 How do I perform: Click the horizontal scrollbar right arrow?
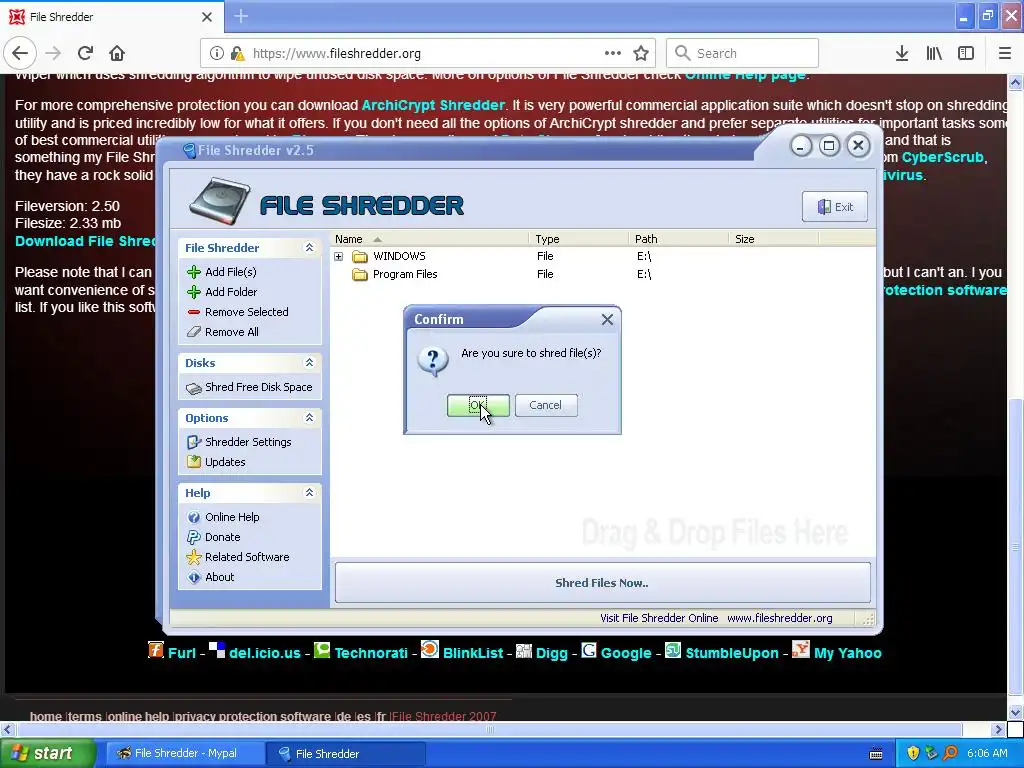click(x=998, y=729)
